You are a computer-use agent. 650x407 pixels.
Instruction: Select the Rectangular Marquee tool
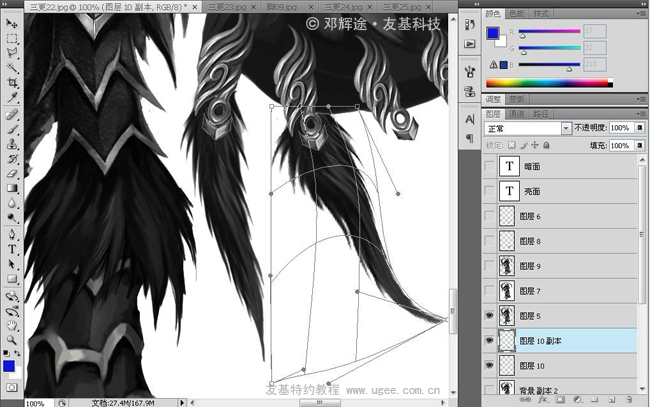point(12,39)
